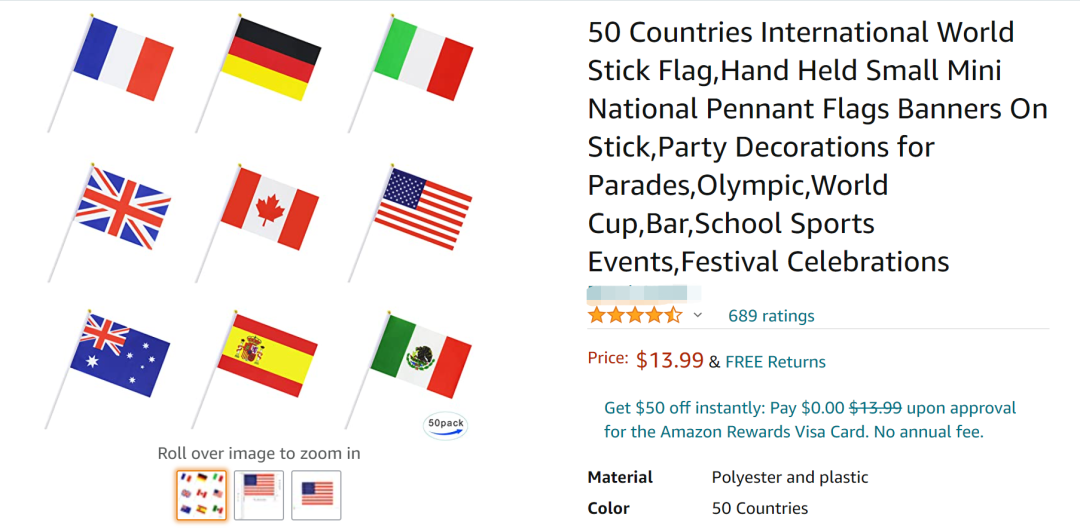Viewport: 1080px width, 530px height.
Task: Select the third thumbnail of US flag
Action: (316, 495)
